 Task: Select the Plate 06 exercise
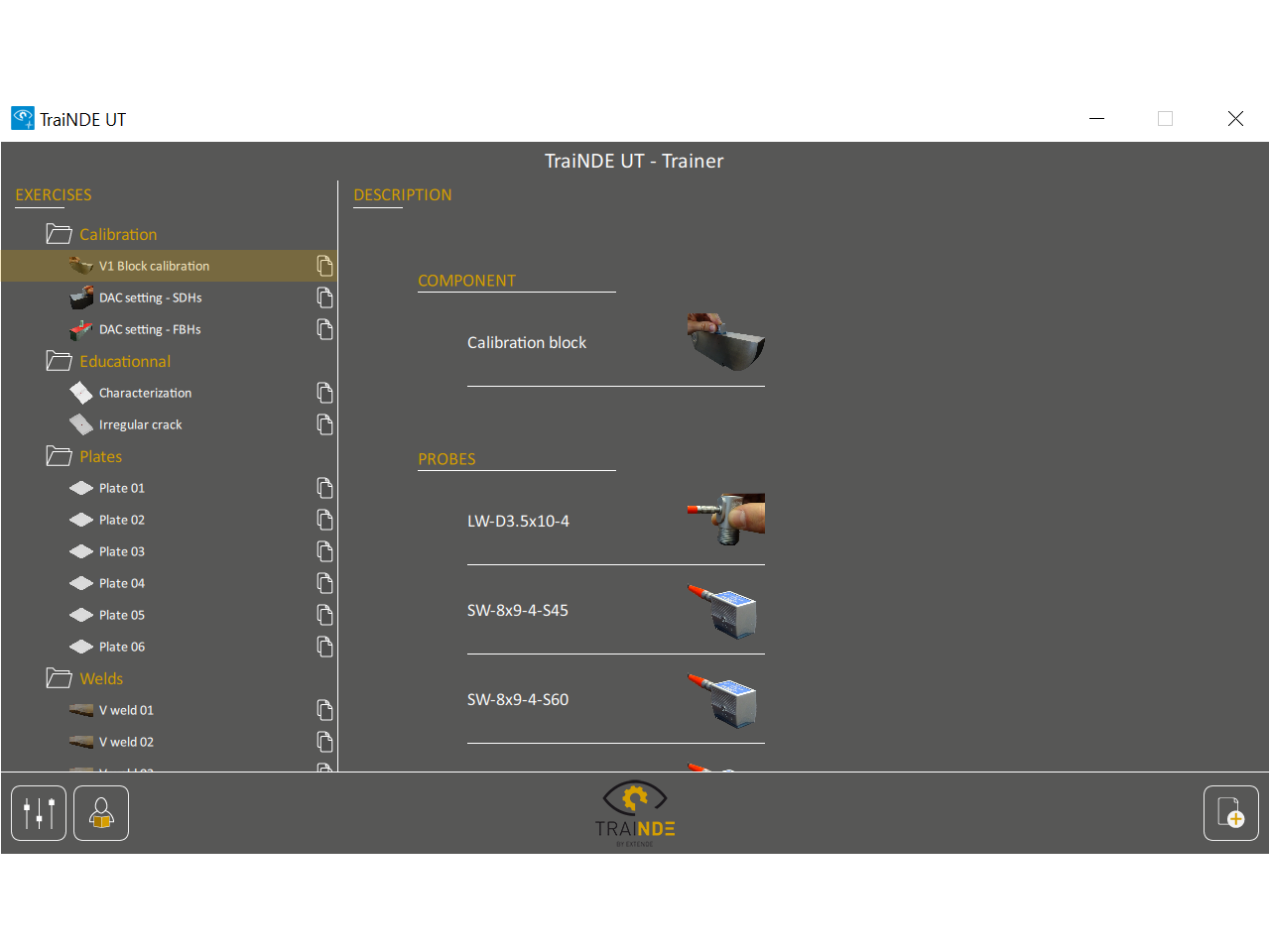point(169,647)
